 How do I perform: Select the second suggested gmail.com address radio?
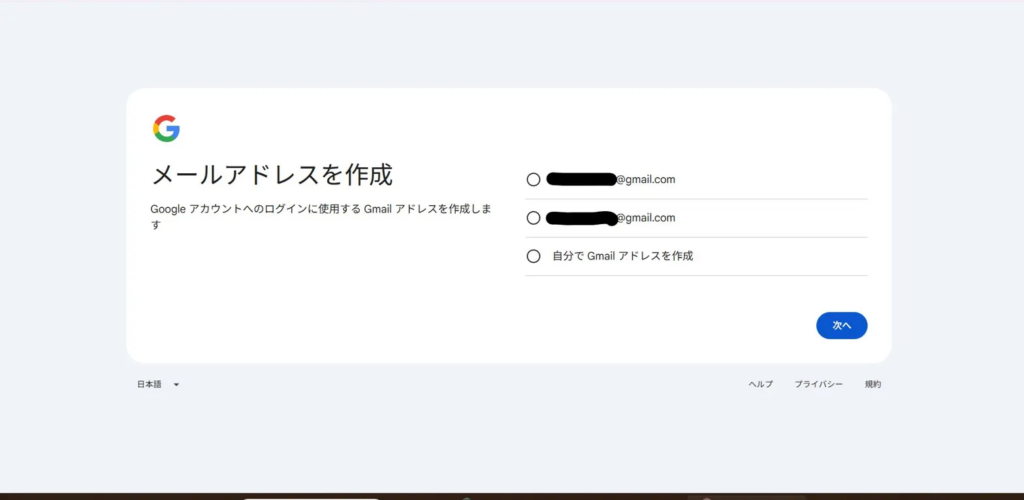pyautogui.click(x=533, y=218)
